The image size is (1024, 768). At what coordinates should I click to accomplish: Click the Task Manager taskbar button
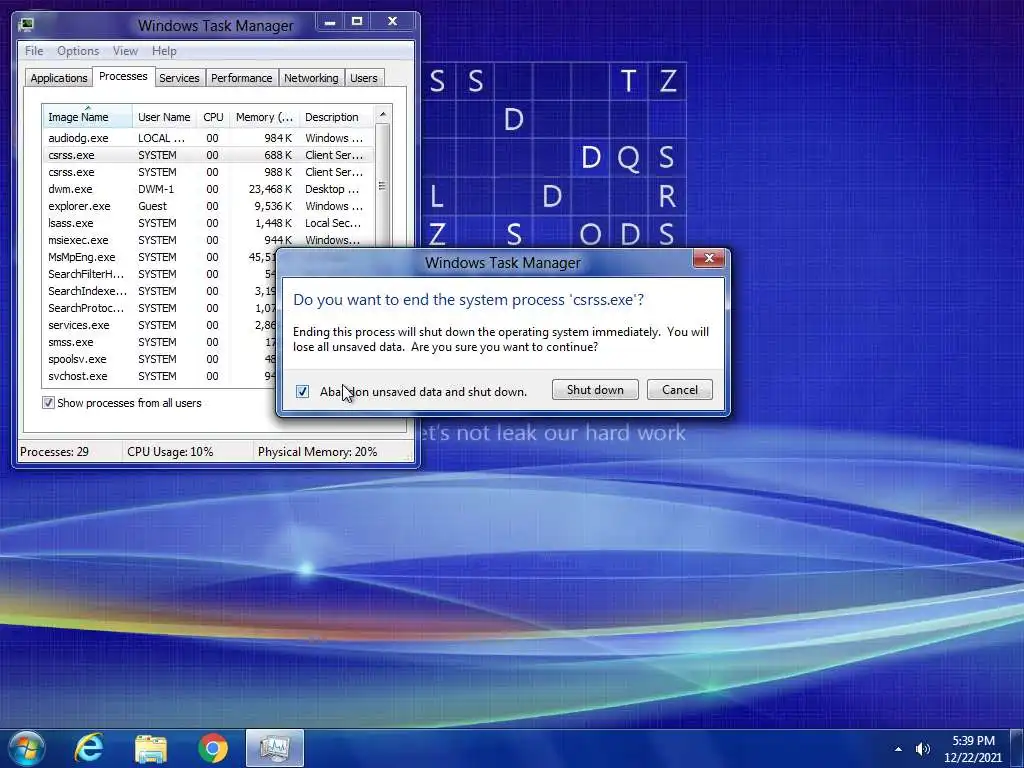pyautogui.click(x=275, y=748)
